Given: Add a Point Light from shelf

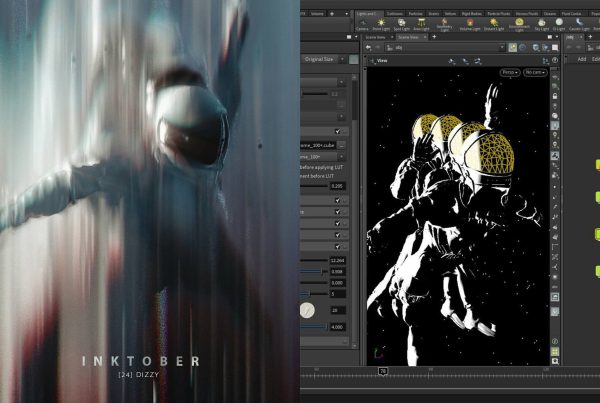Looking at the screenshot, I should [381, 24].
